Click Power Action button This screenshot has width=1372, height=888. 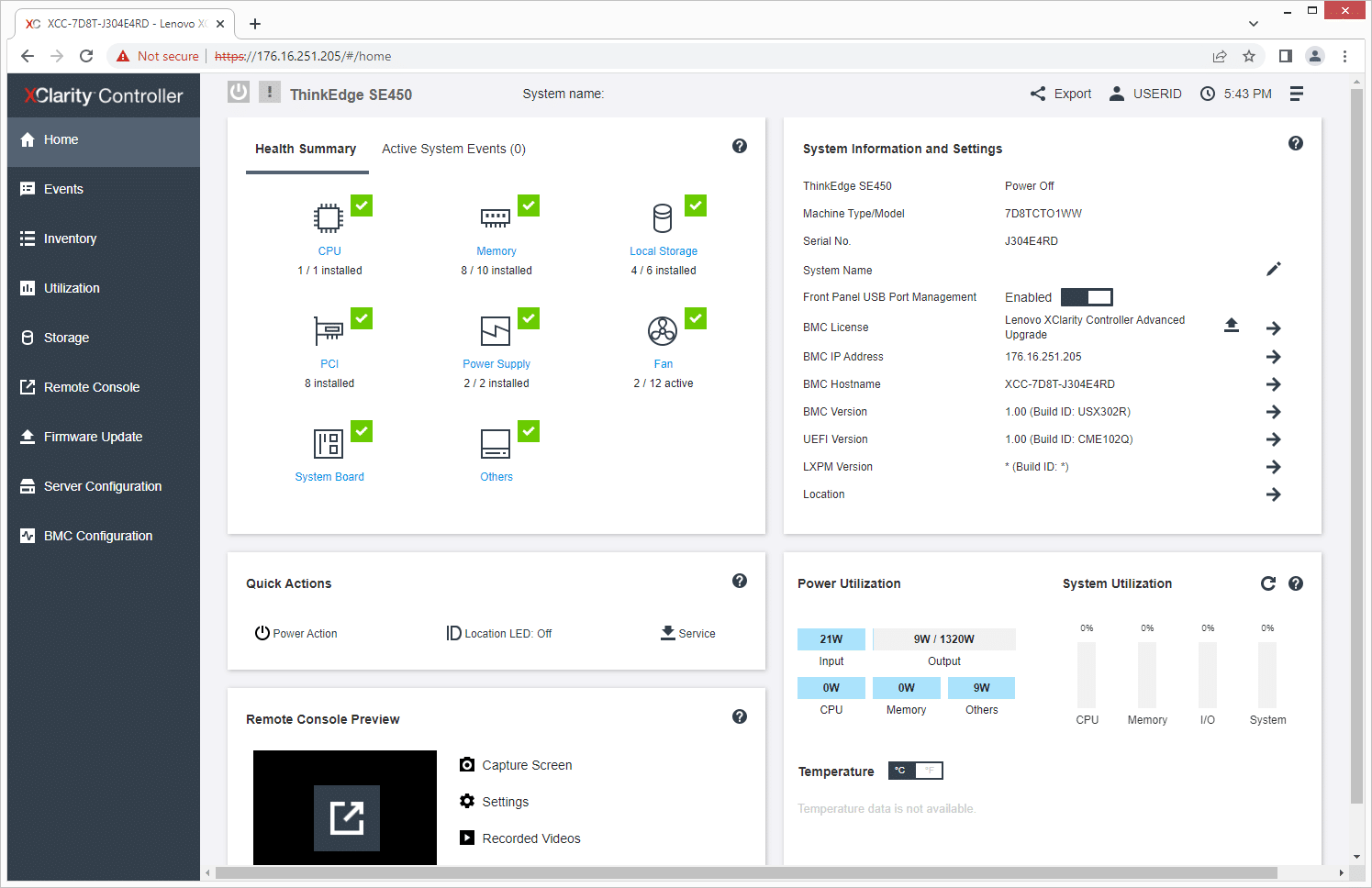point(296,633)
